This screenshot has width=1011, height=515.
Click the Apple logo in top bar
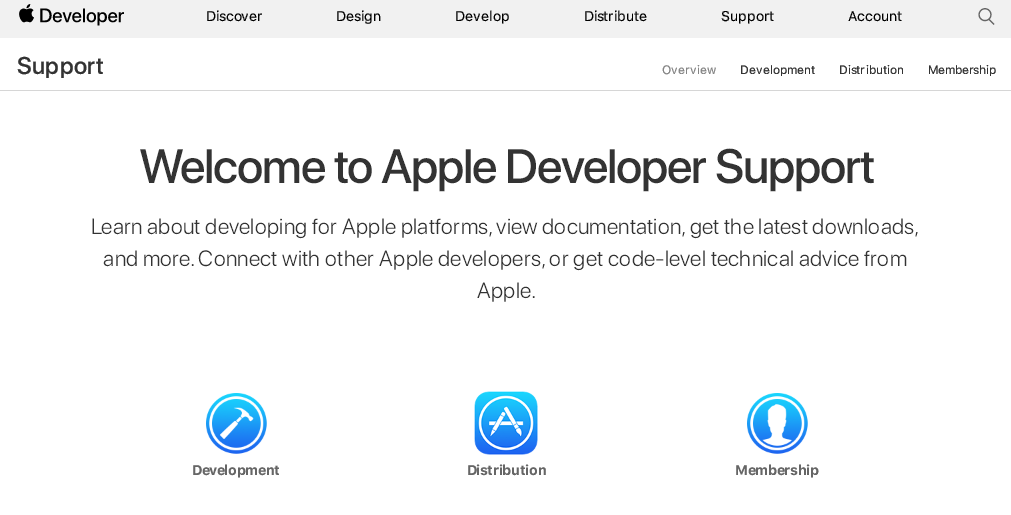26,14
